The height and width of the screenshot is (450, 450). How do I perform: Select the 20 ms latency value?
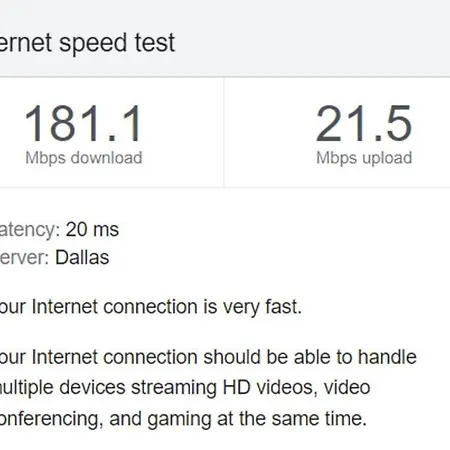point(92,230)
